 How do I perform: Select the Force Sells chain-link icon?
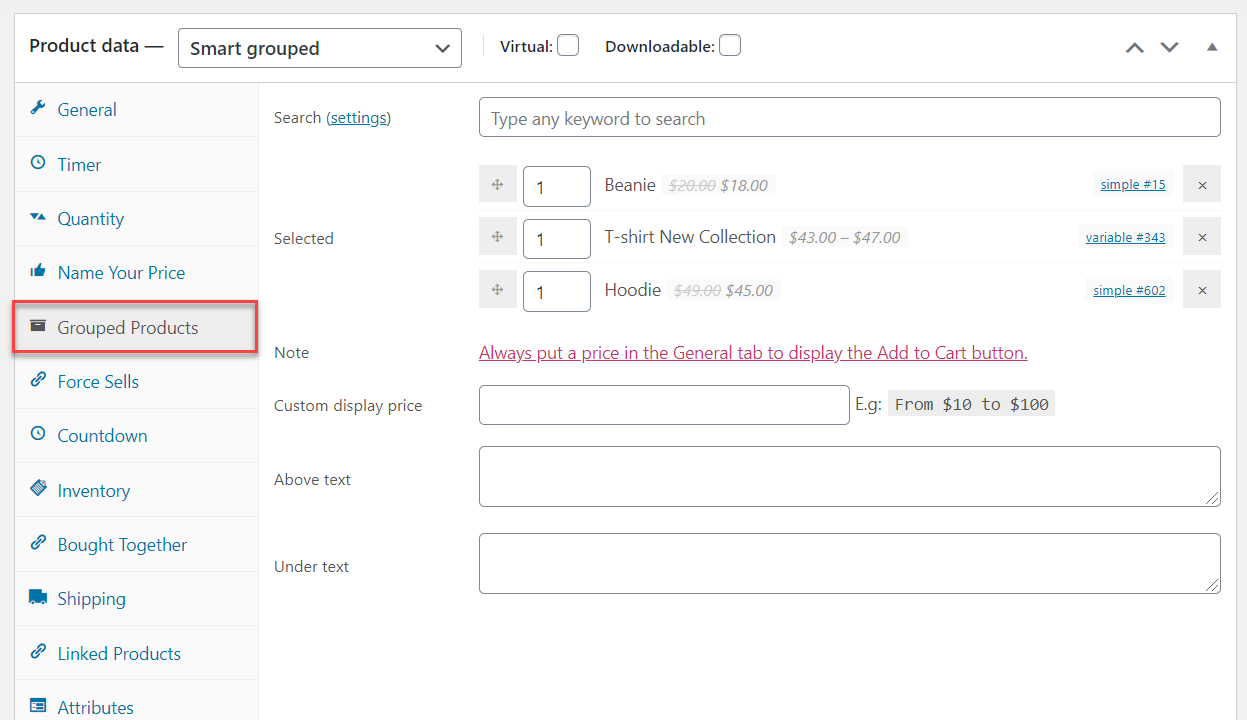pos(38,380)
